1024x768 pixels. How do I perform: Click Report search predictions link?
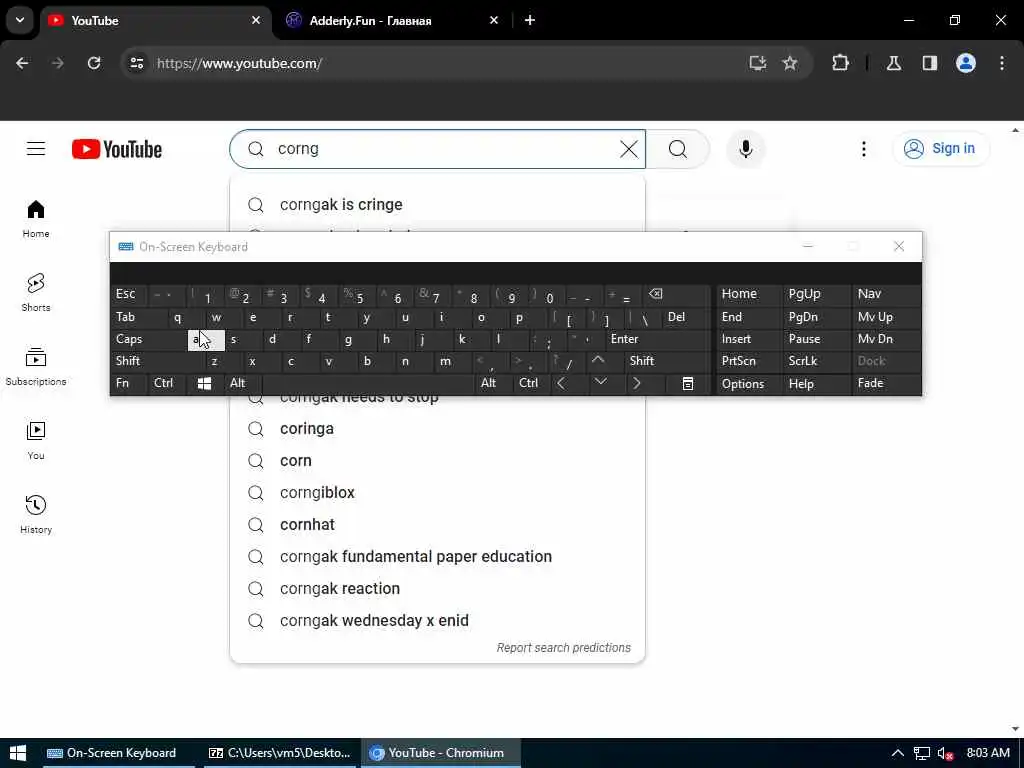564,648
